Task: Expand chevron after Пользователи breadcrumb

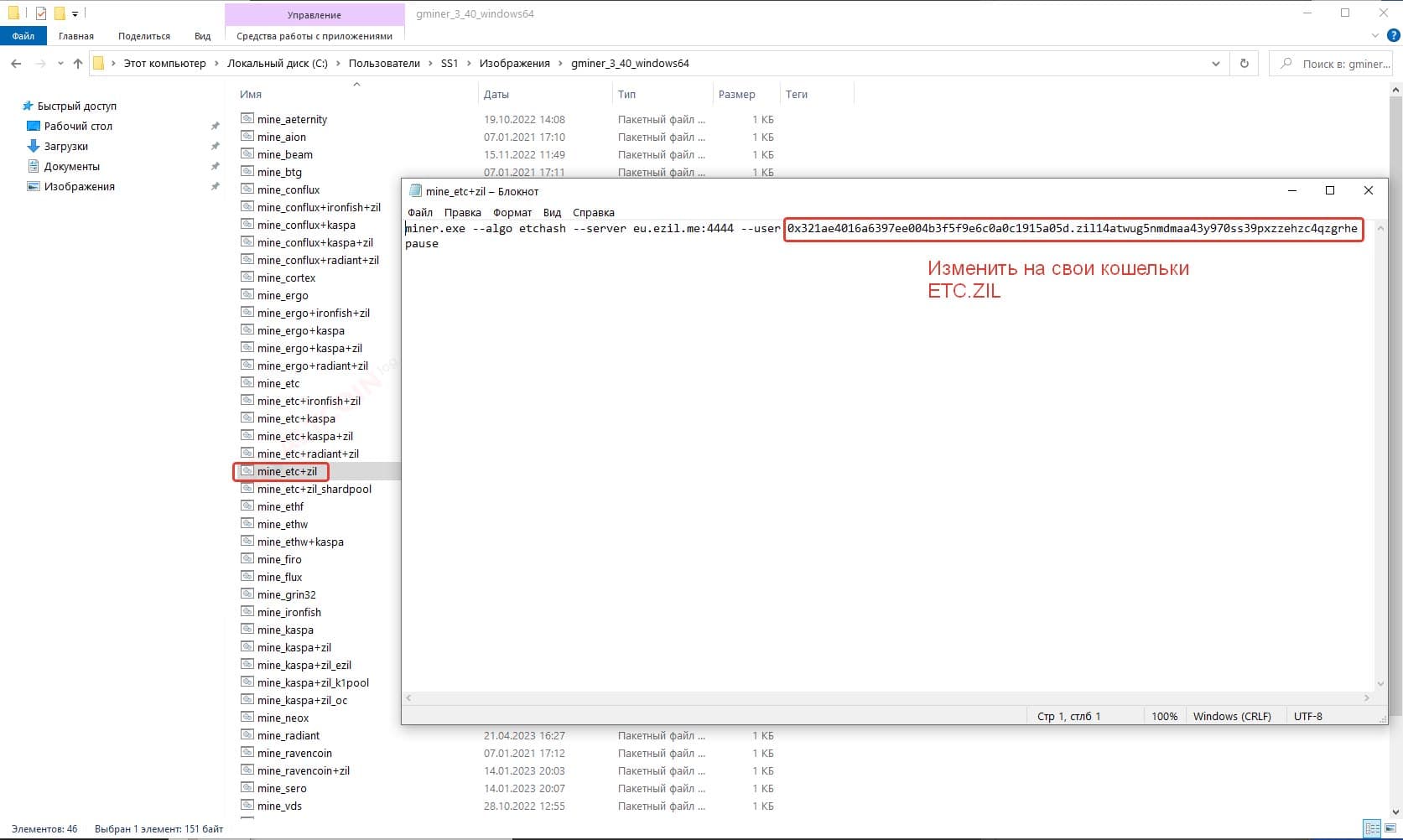Action: (430, 64)
